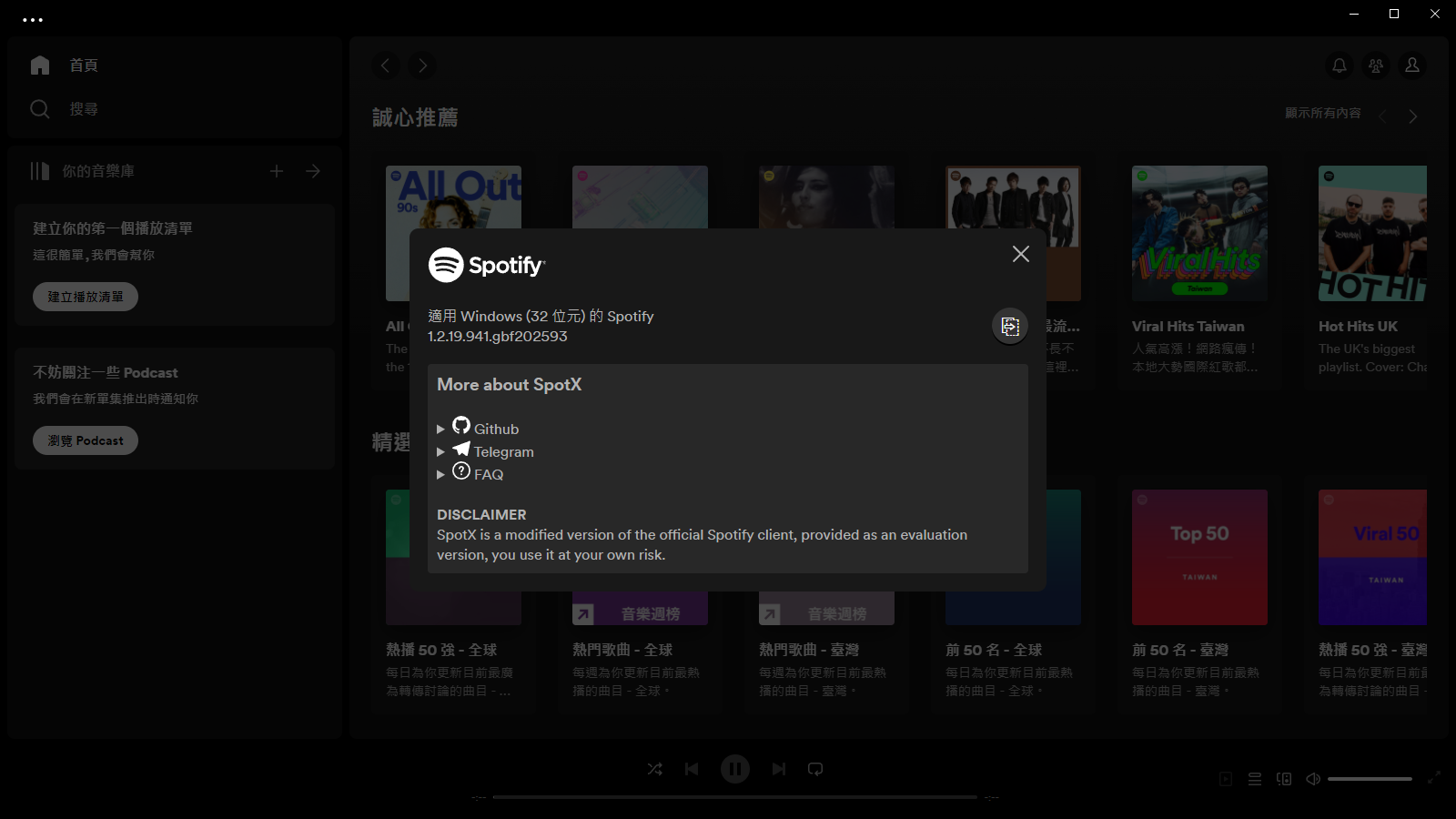Create playlist with the plus icon

coord(277,171)
